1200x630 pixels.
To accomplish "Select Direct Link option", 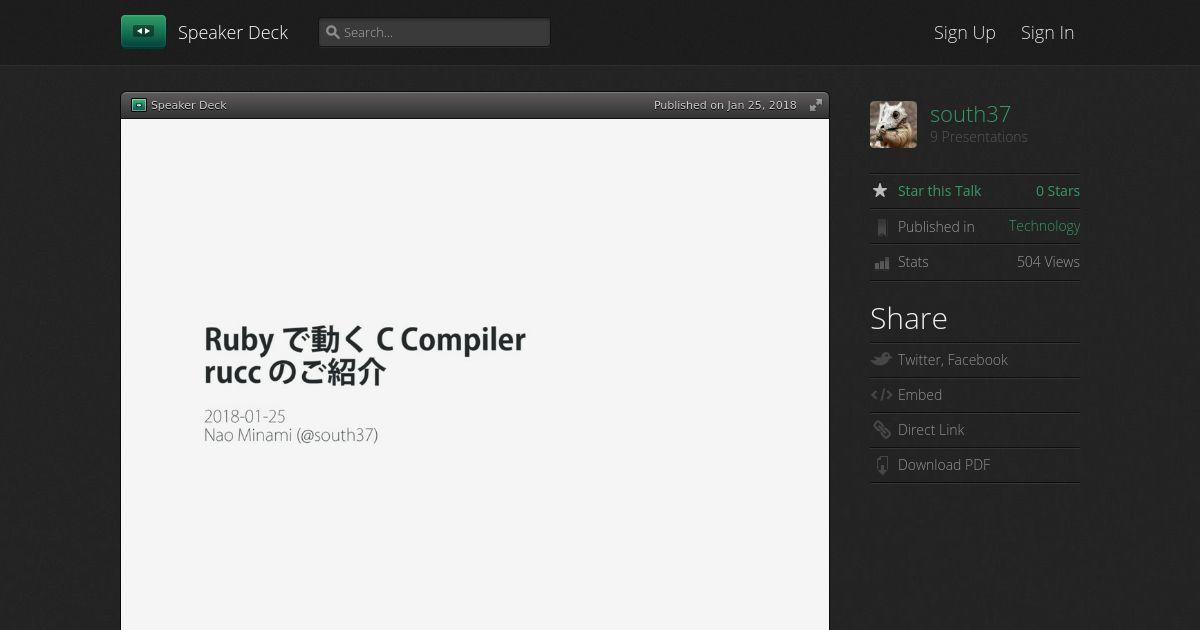I will pos(931,430).
